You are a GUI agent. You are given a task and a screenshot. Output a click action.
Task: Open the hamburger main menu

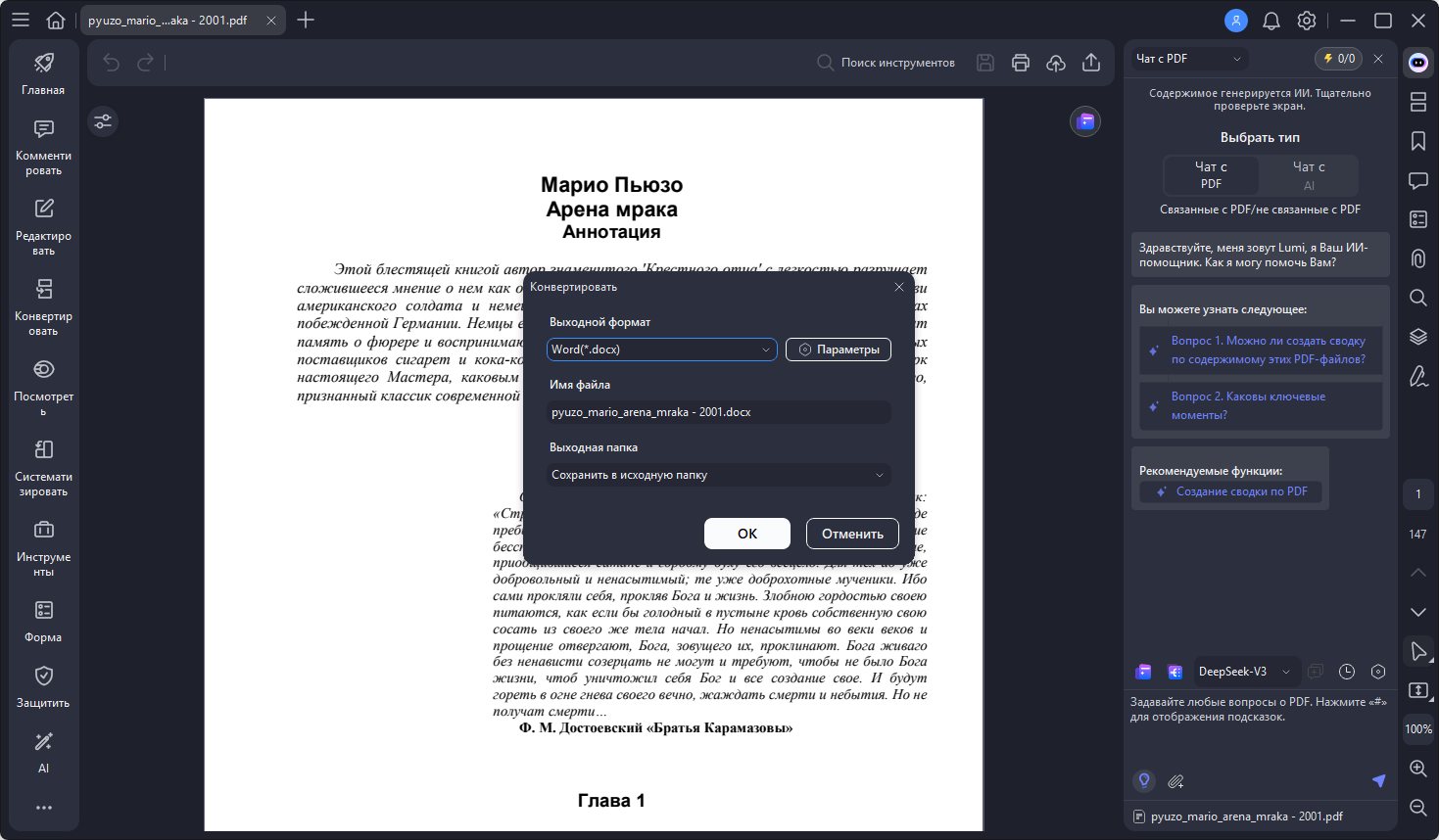pos(20,21)
